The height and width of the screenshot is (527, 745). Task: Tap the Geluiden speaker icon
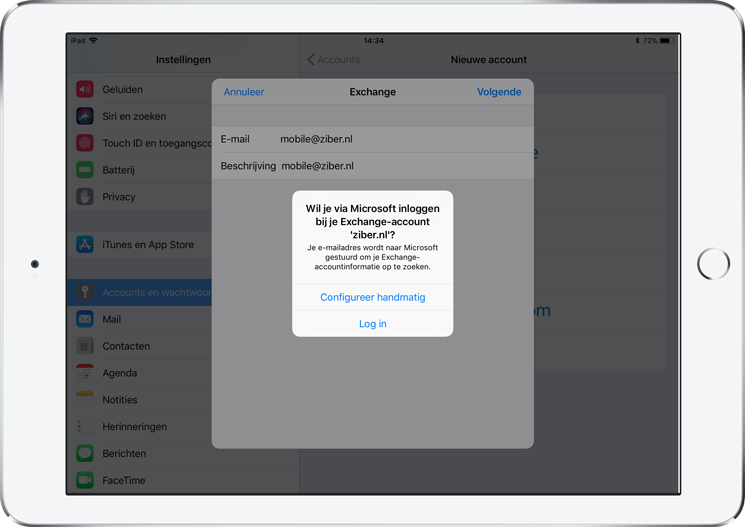pyautogui.click(x=85, y=89)
